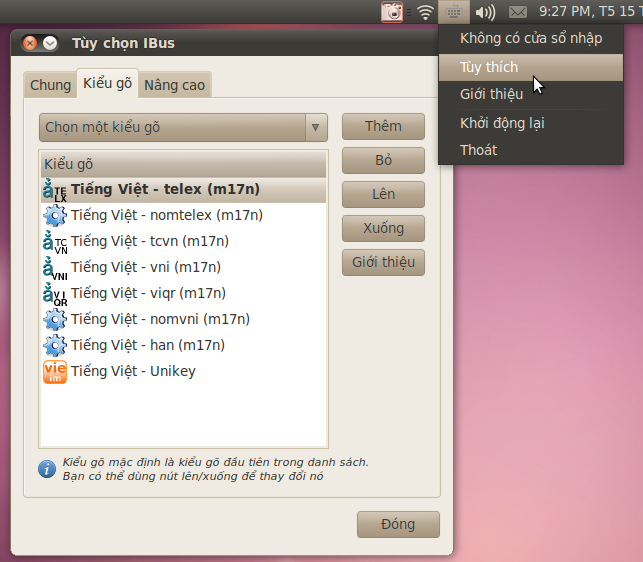The image size is (643, 562).
Task: Click the viqr input method icon
Action: point(54,293)
